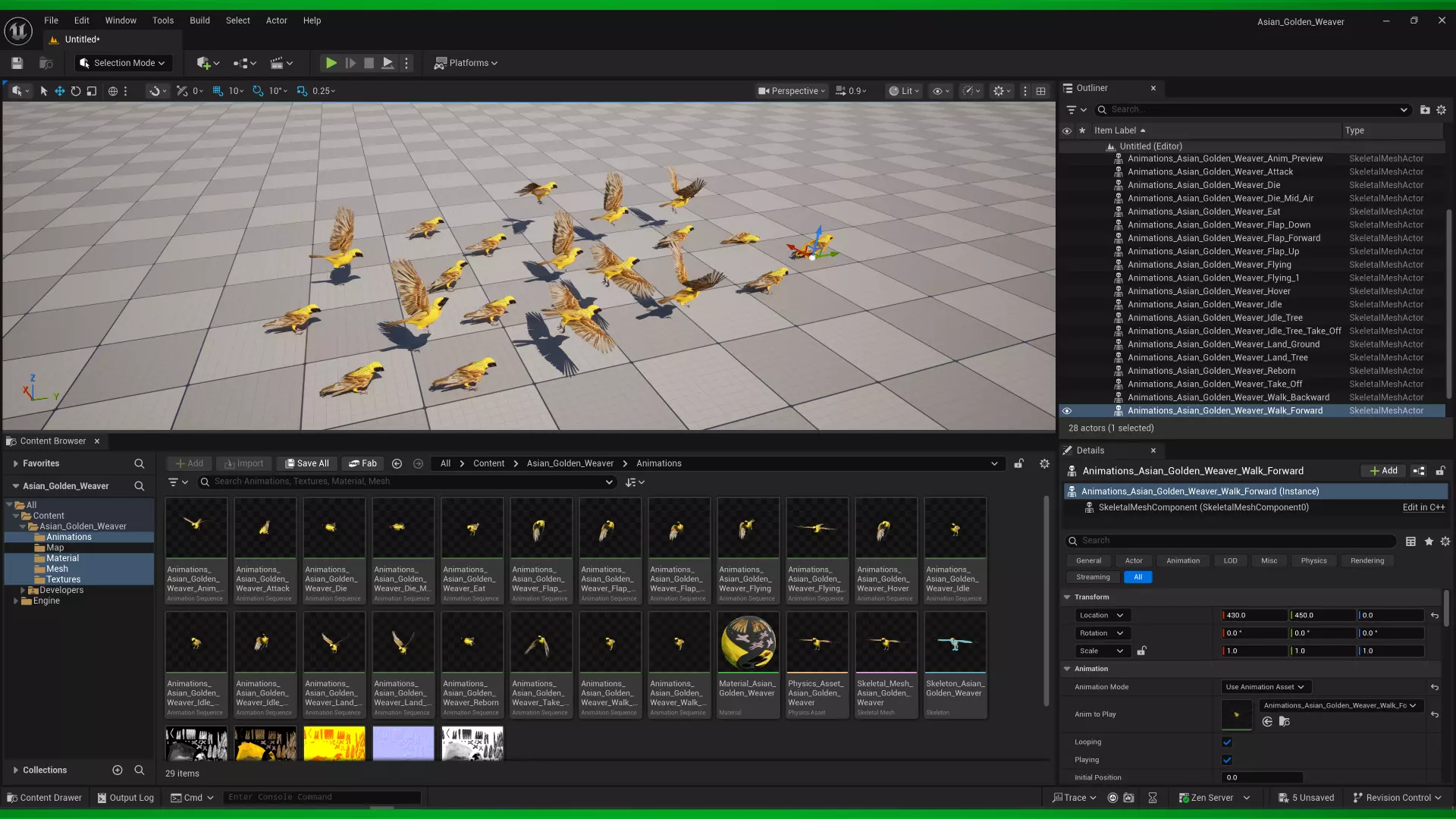Screen dimensions: 1456x819
Task: Click the Material_Asian_Golden_Weaver thumbnail
Action: [748, 643]
